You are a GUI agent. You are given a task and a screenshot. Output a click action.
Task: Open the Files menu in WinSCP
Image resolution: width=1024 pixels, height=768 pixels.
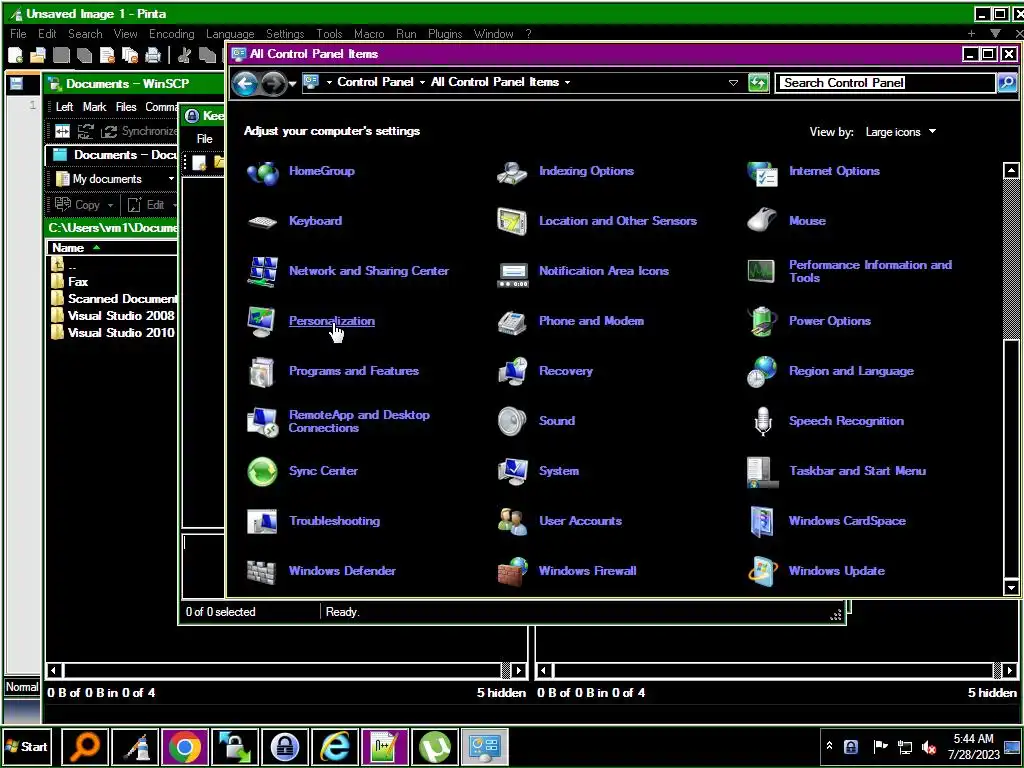click(x=125, y=107)
